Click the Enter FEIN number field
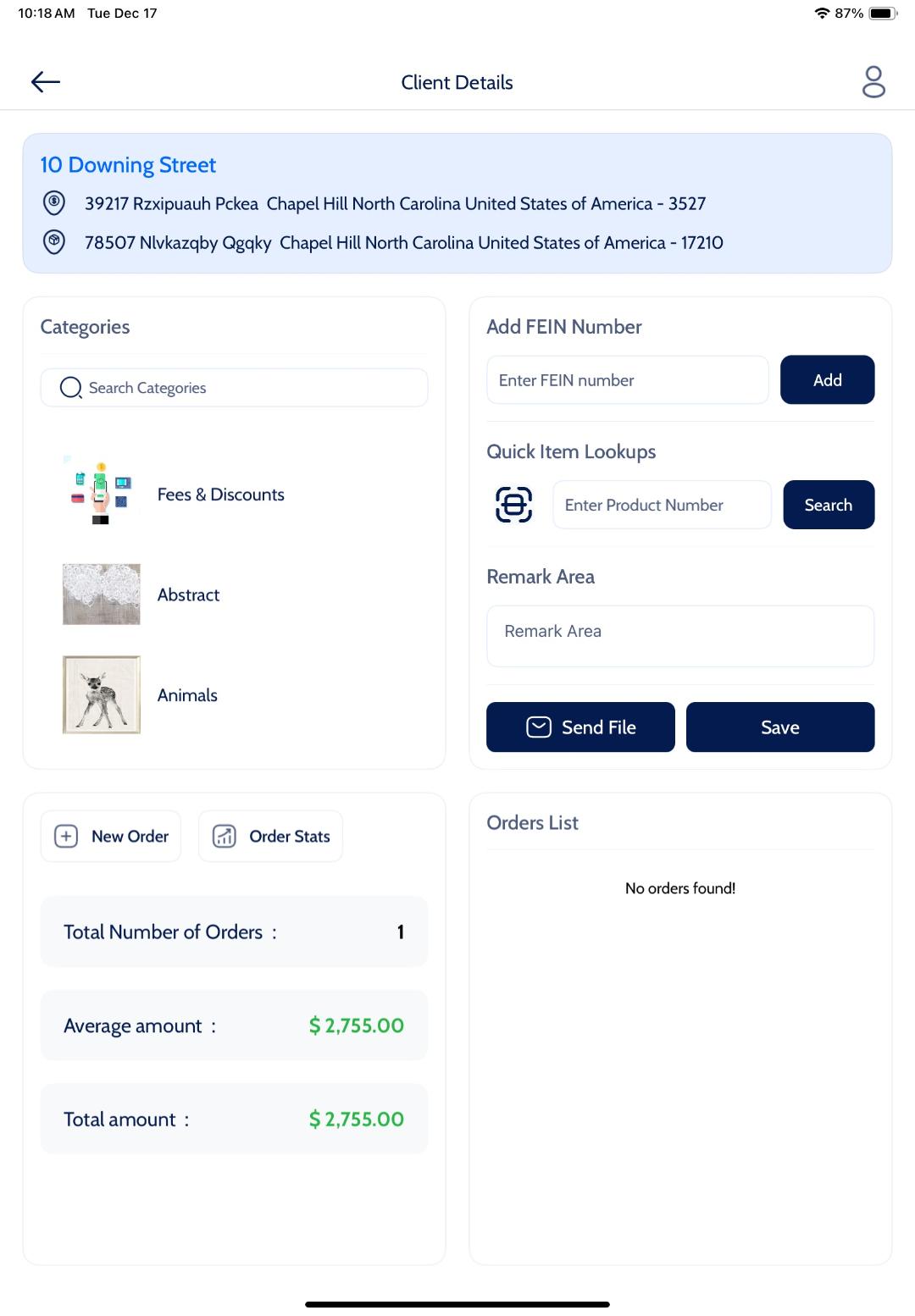Screen dimensions: 915x1316 (x=627, y=379)
